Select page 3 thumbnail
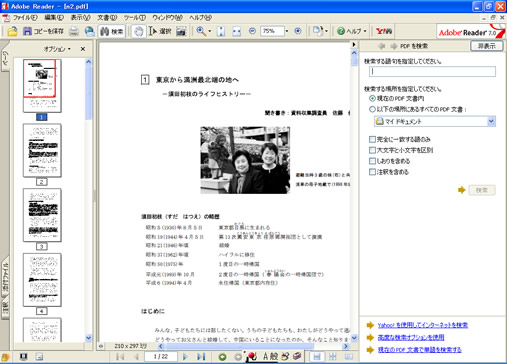 point(42,215)
